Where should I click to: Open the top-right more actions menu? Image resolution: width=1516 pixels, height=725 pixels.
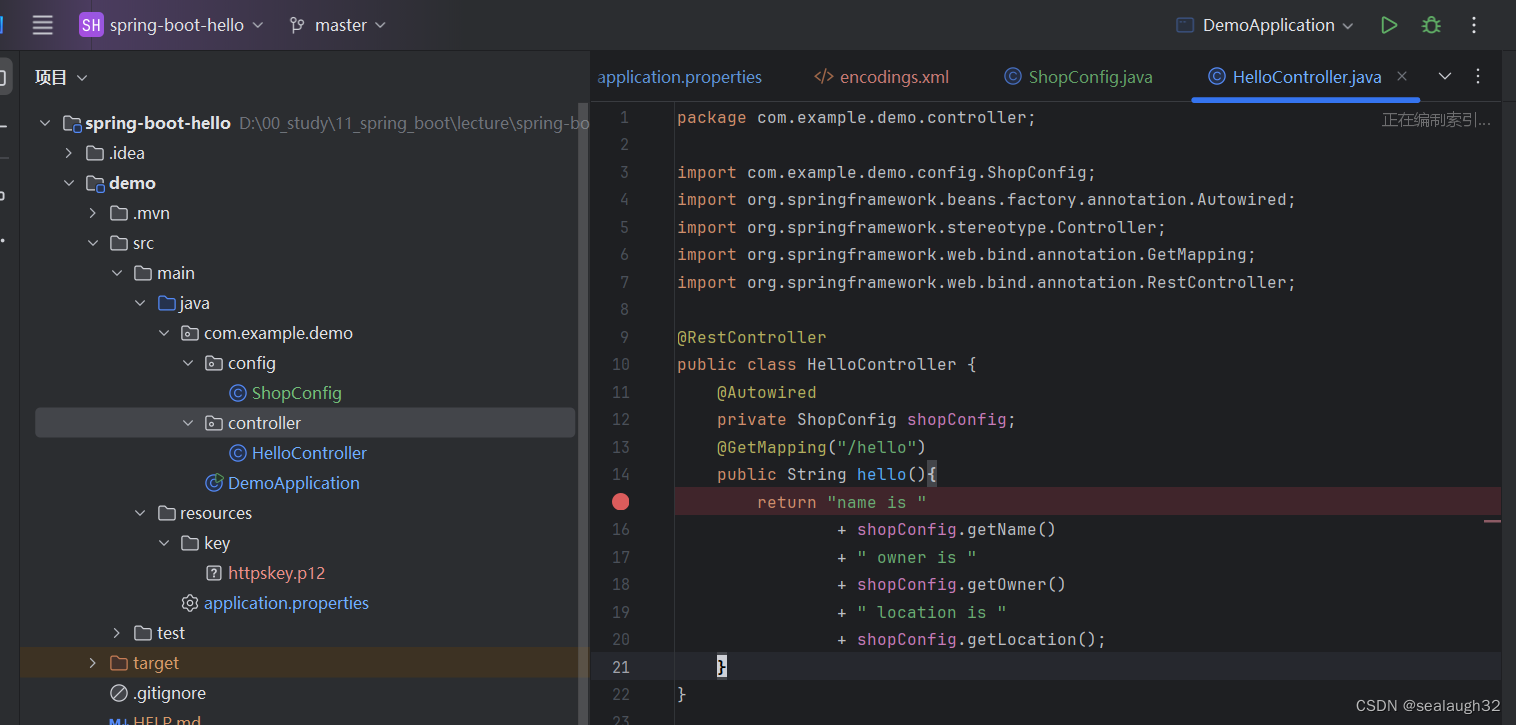point(1474,25)
